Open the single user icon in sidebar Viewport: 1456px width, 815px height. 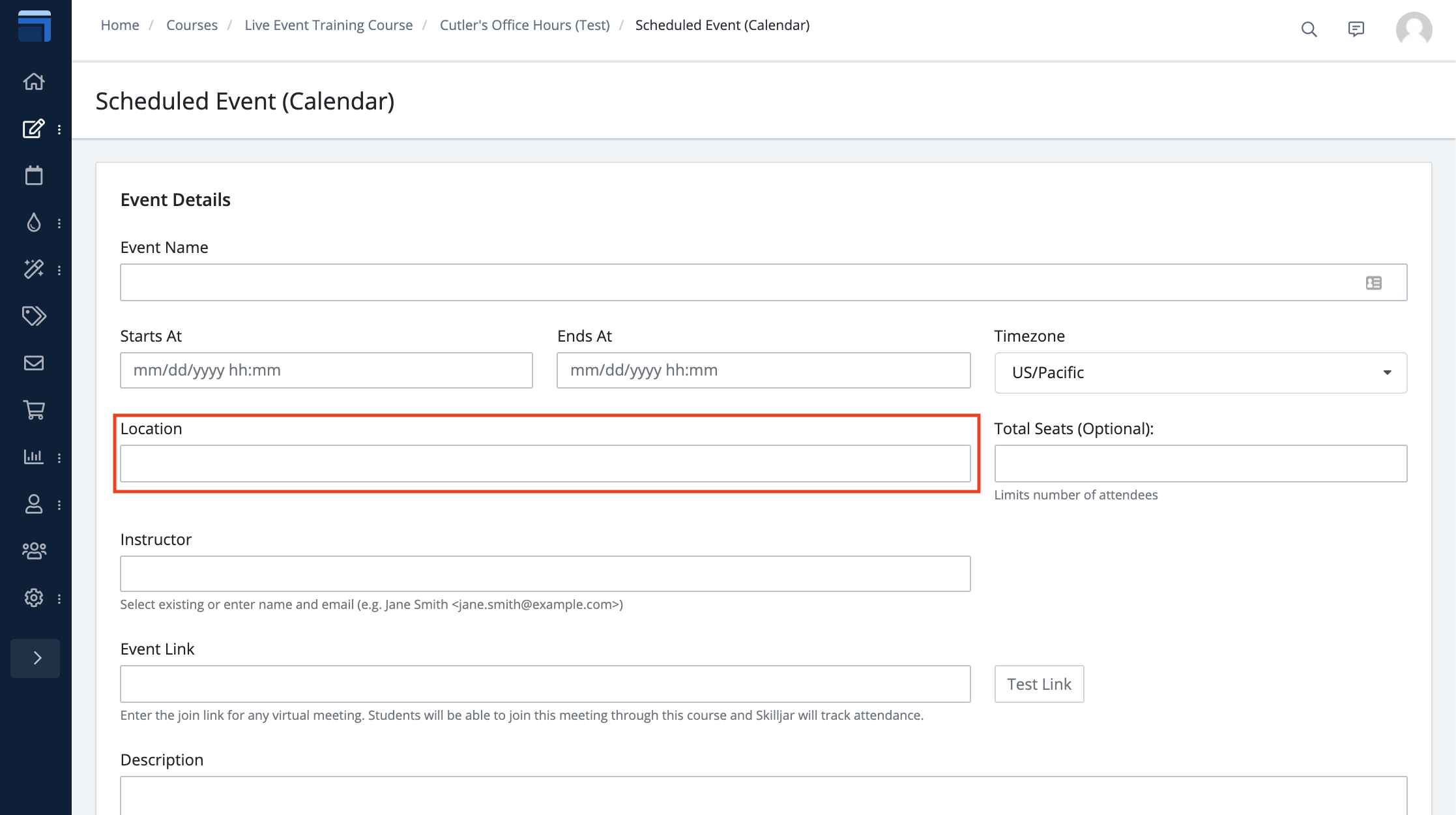(x=34, y=504)
